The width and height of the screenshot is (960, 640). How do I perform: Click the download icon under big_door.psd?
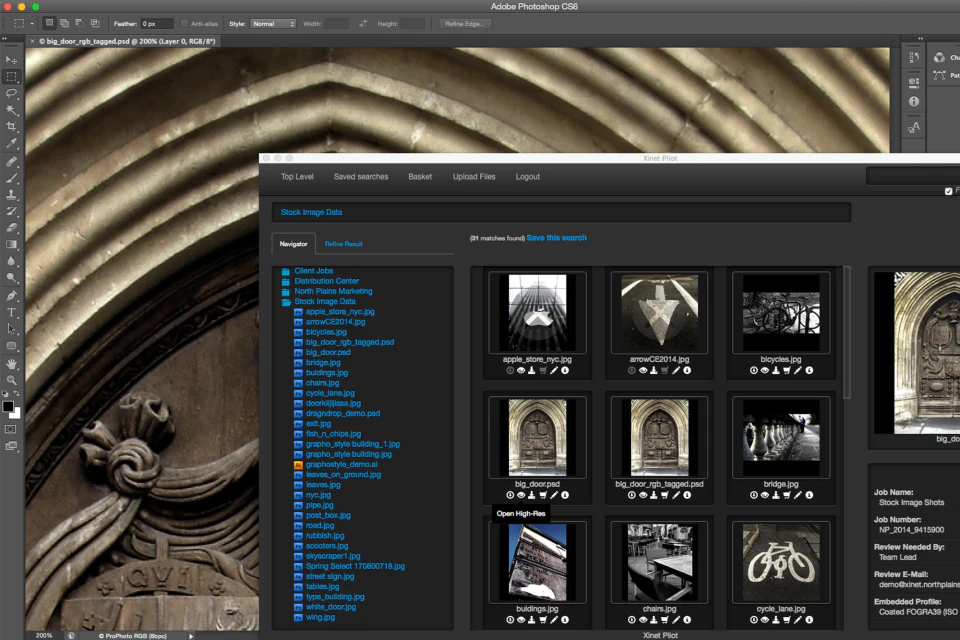click(531, 495)
